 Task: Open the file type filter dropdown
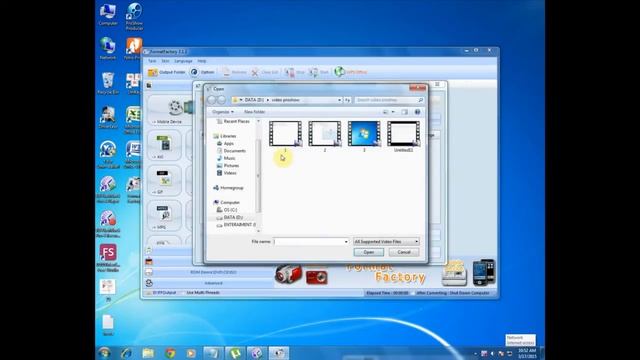coord(386,242)
